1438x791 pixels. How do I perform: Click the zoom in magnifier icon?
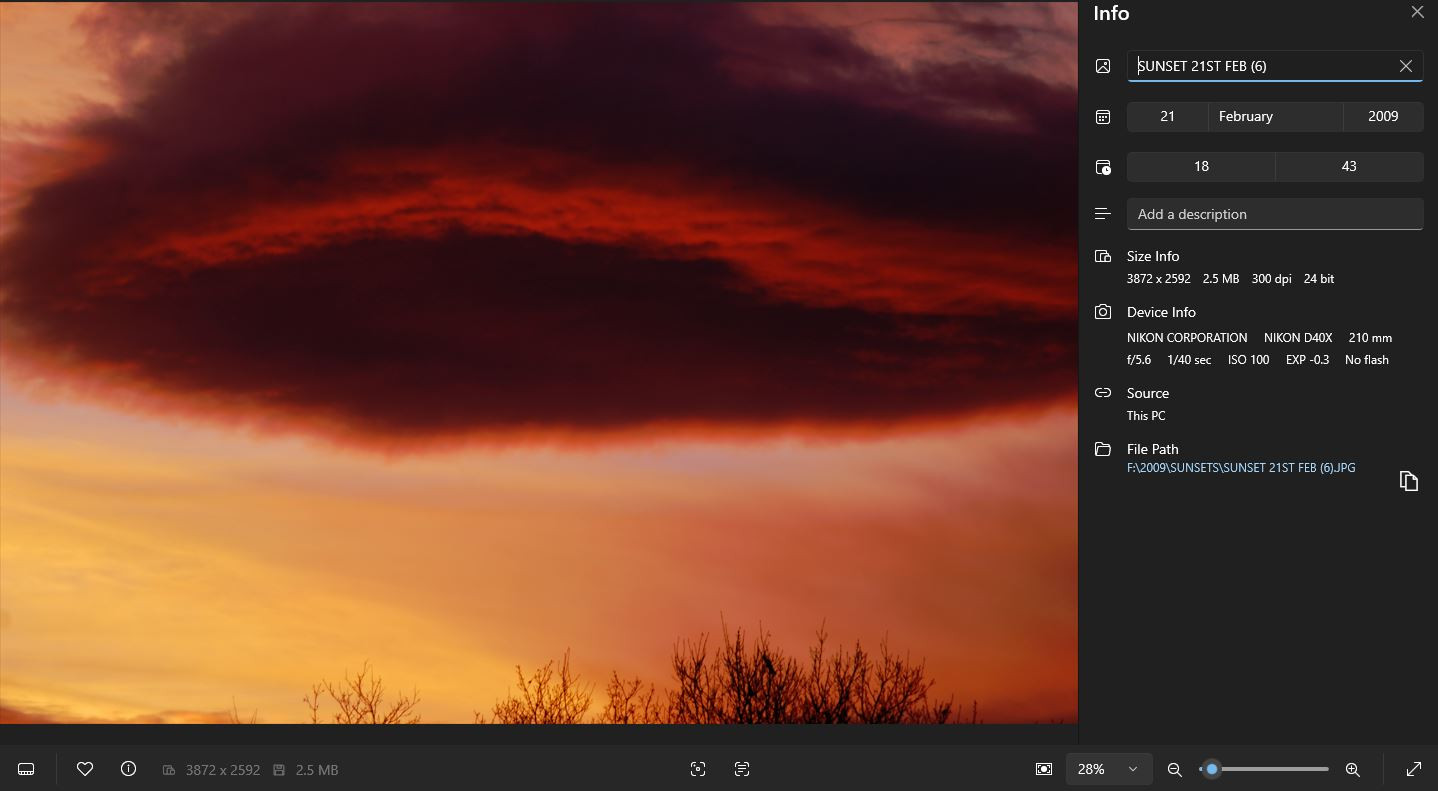[1352, 769]
